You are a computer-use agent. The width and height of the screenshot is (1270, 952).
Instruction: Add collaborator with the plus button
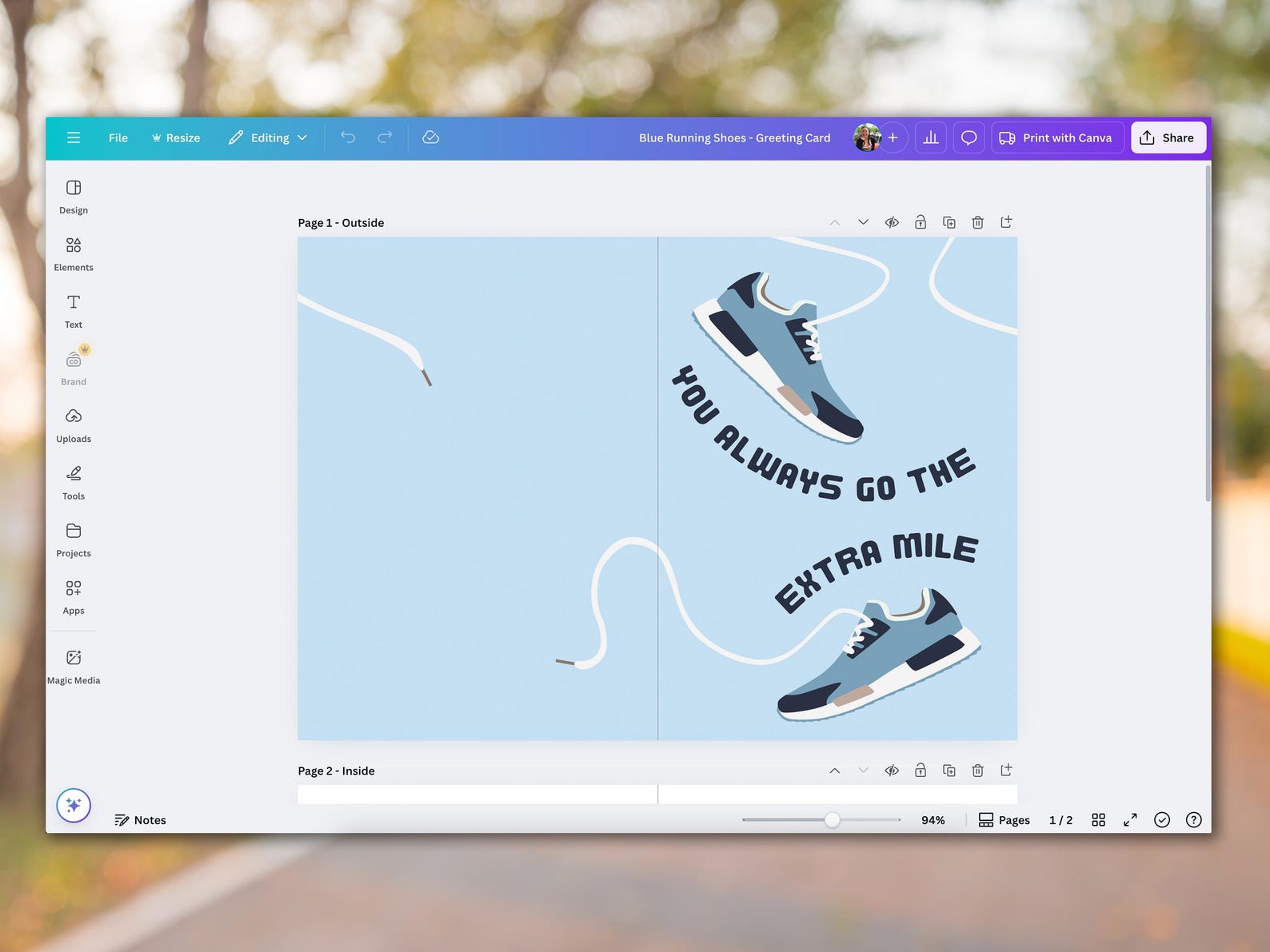[893, 137]
